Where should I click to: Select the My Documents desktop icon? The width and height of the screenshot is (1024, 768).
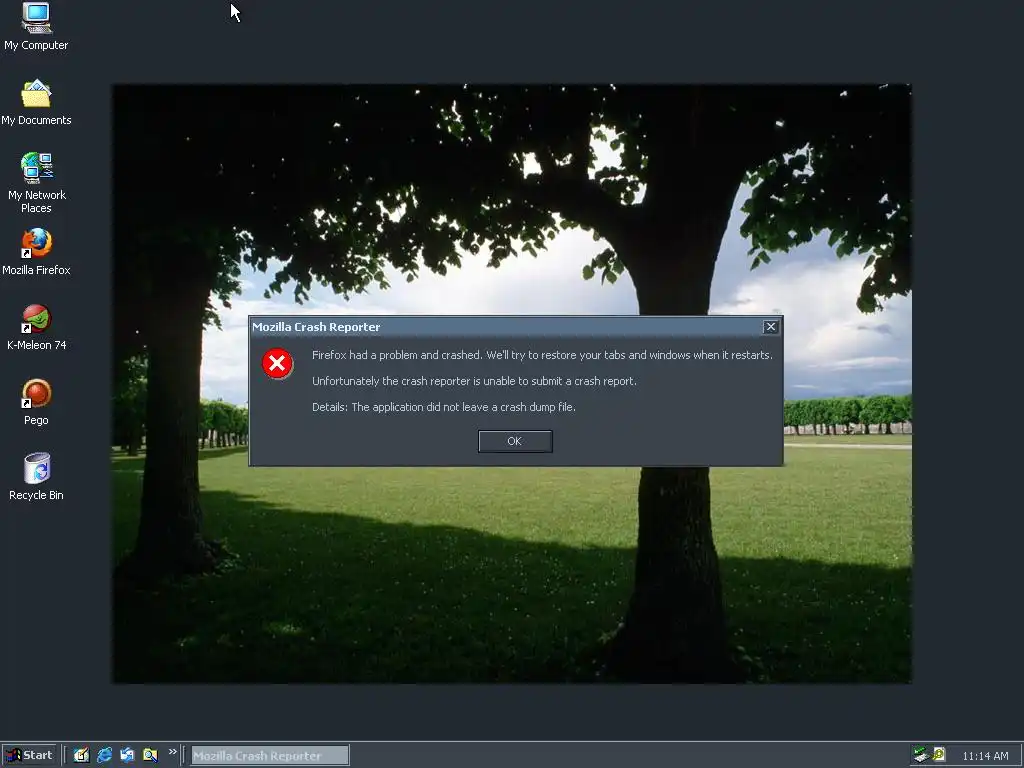[36, 103]
